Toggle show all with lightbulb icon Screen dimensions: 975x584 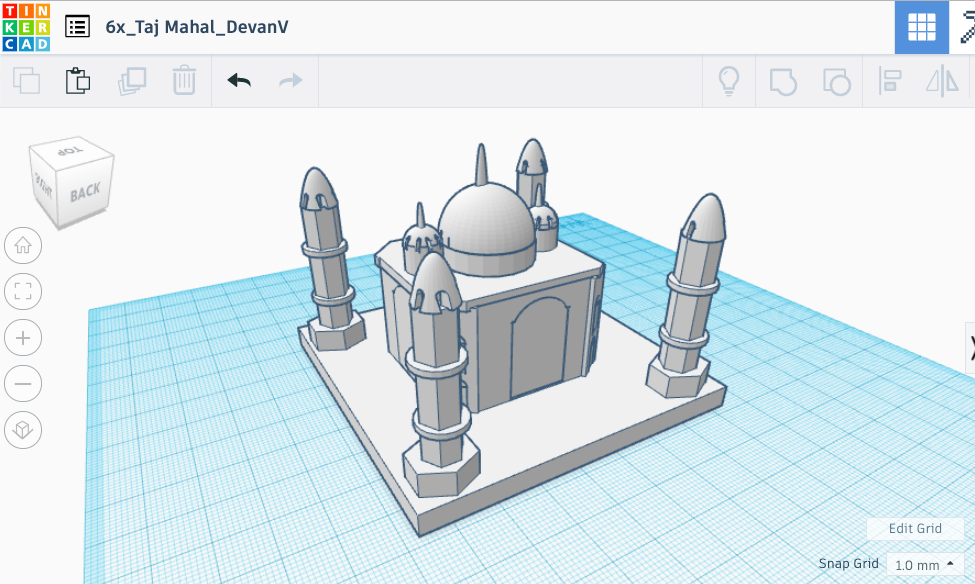click(729, 81)
